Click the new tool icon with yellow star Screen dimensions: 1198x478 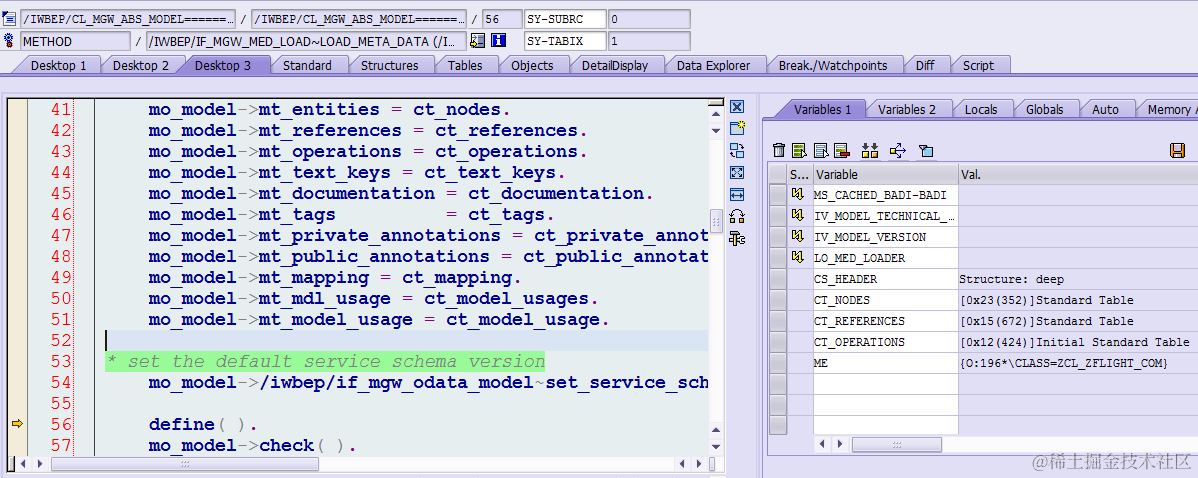pyautogui.click(x=737, y=128)
